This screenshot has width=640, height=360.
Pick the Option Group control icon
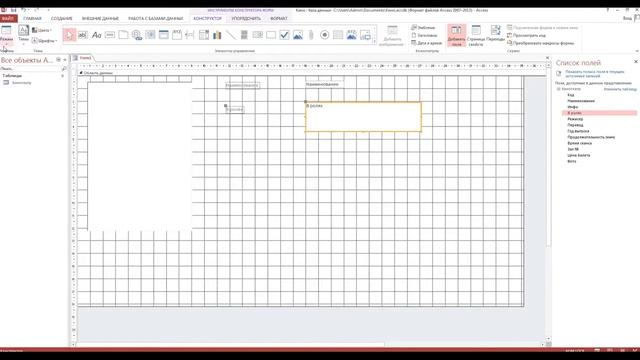click(x=177, y=35)
